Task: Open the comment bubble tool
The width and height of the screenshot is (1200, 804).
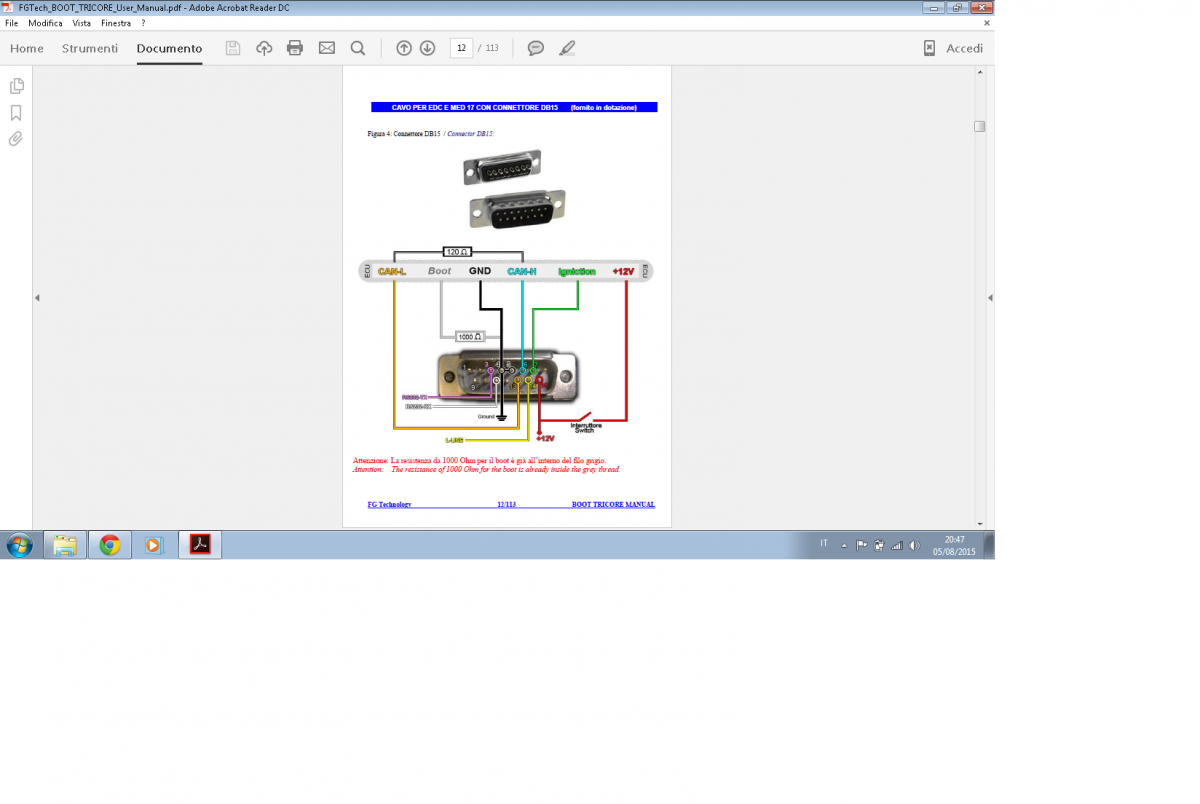Action: (x=536, y=48)
